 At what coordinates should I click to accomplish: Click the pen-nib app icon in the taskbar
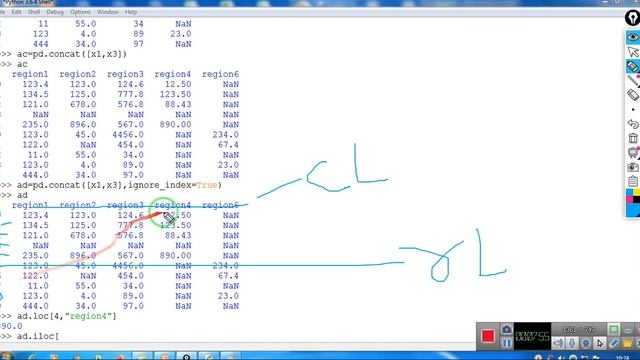coord(186,356)
